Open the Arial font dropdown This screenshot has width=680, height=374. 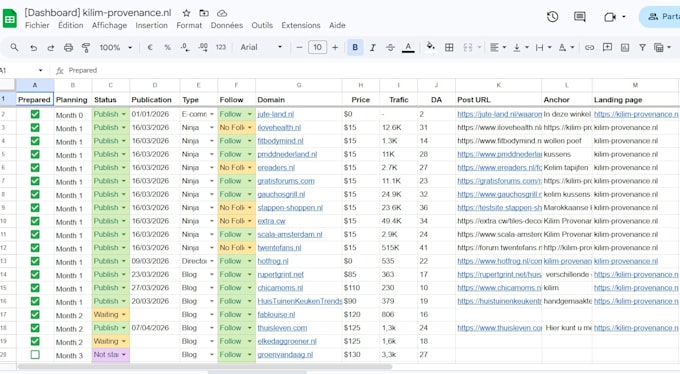tap(261, 47)
